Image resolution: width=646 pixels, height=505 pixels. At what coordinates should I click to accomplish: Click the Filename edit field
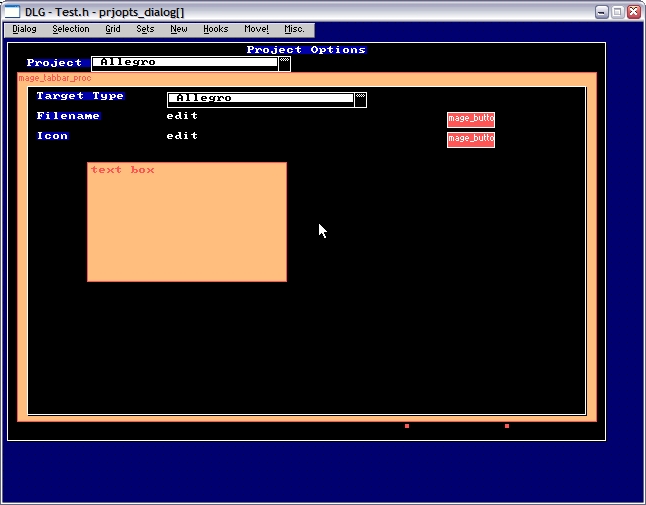(182, 116)
